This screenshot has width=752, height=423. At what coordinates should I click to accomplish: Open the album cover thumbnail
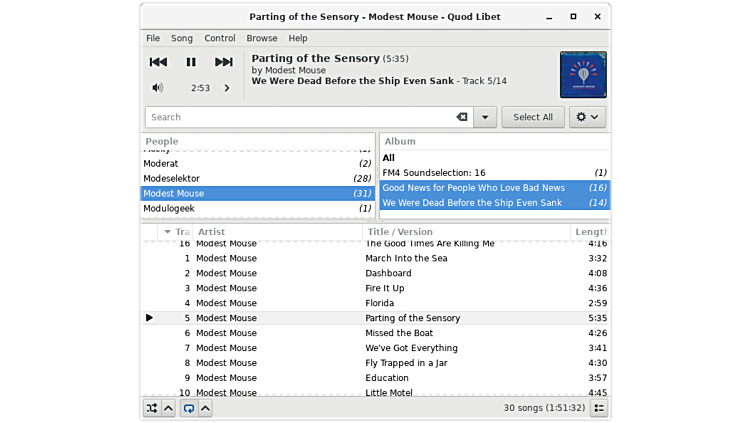pos(583,75)
